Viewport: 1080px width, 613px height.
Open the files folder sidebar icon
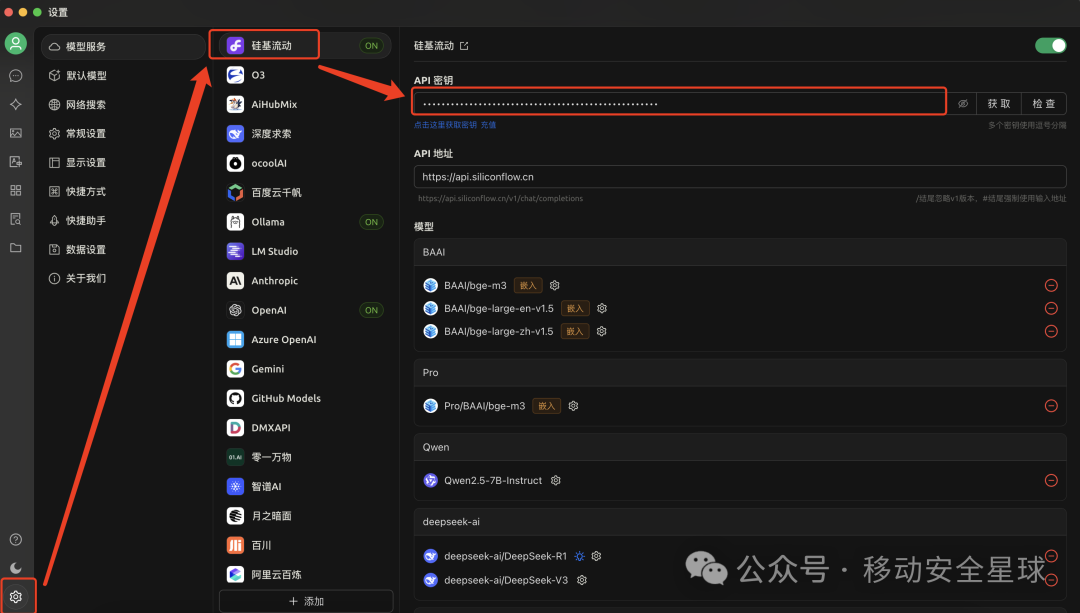click(15, 247)
